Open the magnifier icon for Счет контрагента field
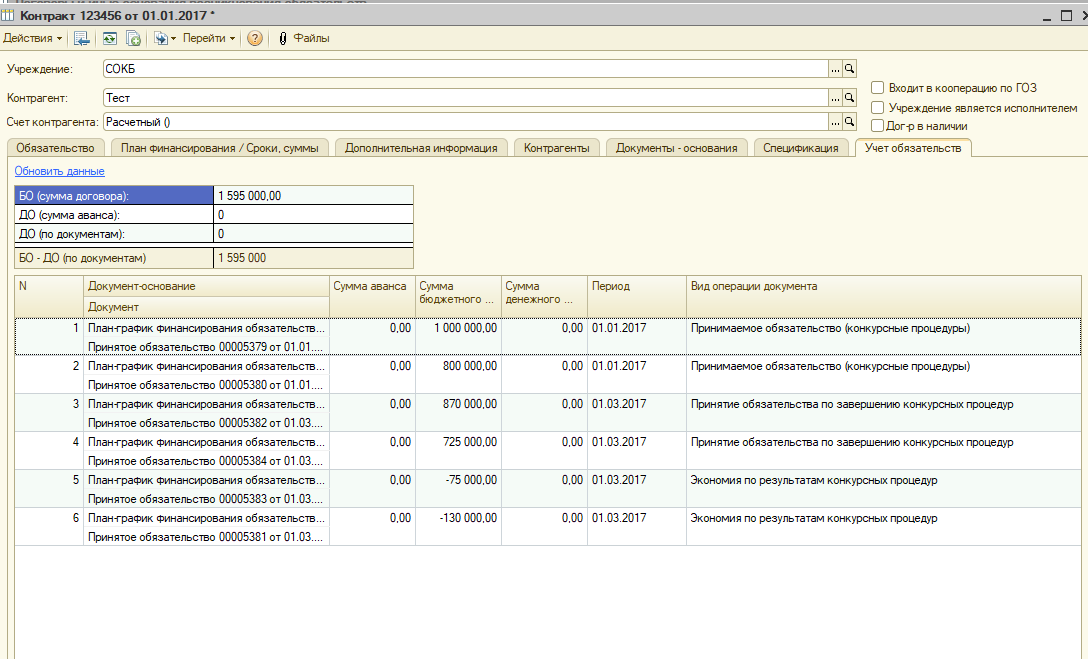Screen dimensions: 1088x659 [849, 122]
